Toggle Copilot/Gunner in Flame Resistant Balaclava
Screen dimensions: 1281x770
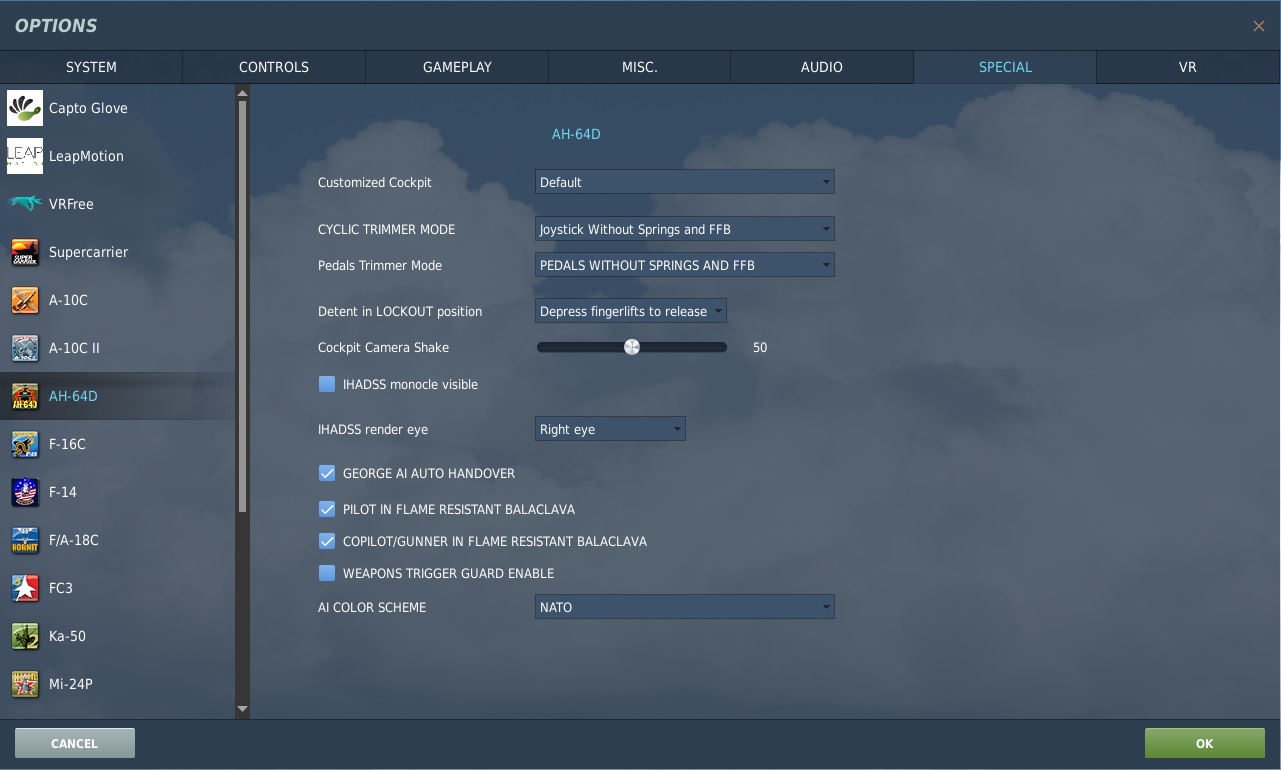tap(326, 541)
